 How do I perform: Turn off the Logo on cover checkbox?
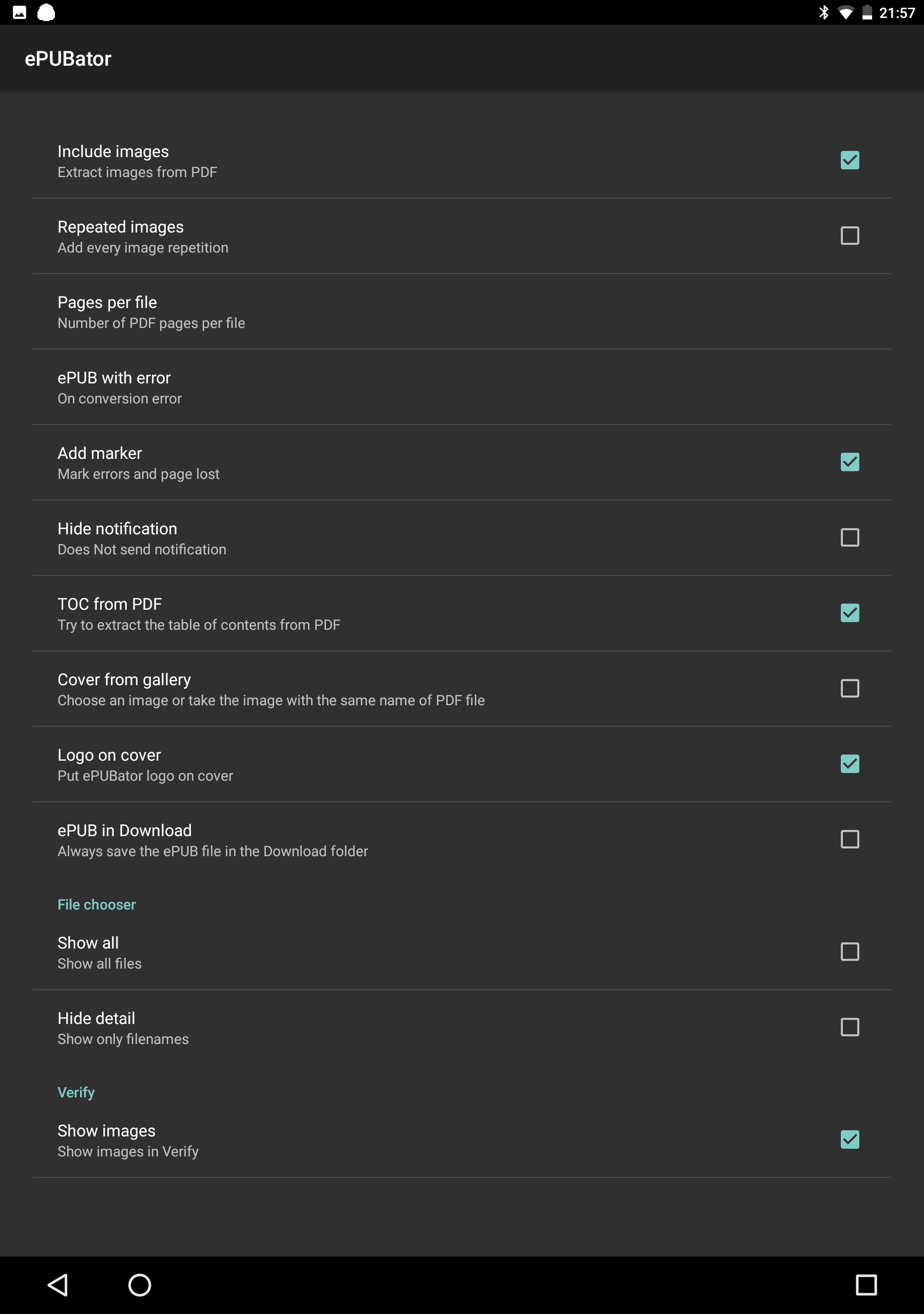[x=850, y=764]
